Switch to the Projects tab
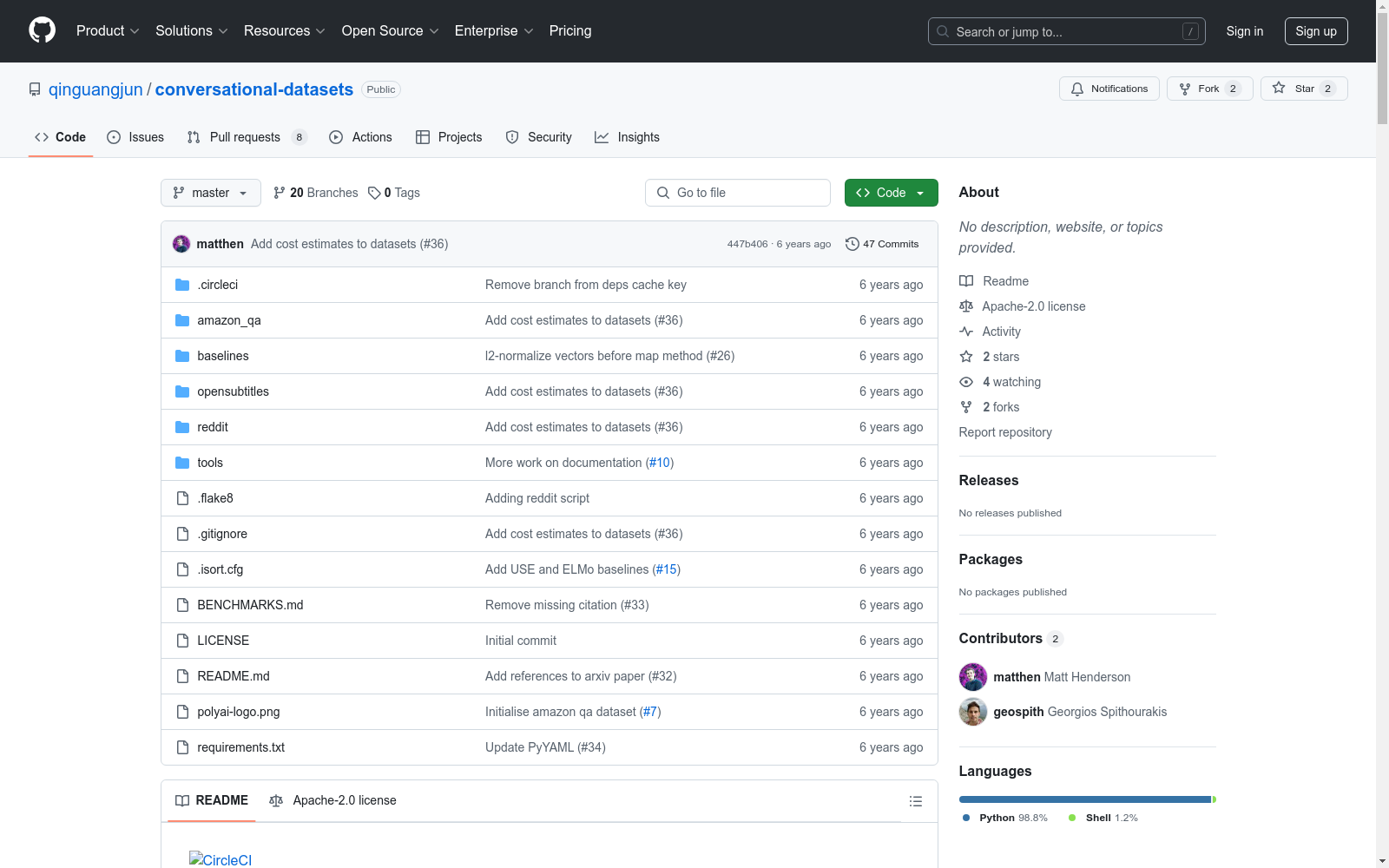Image resolution: width=1389 pixels, height=868 pixels. tap(449, 137)
